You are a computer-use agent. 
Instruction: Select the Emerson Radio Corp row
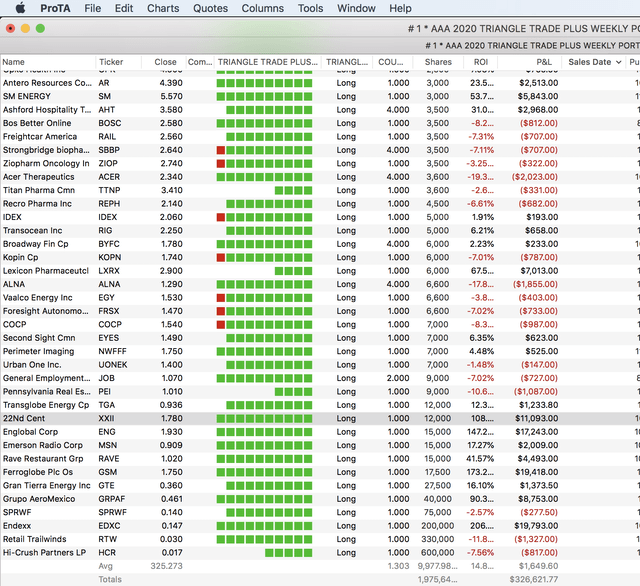(320, 445)
